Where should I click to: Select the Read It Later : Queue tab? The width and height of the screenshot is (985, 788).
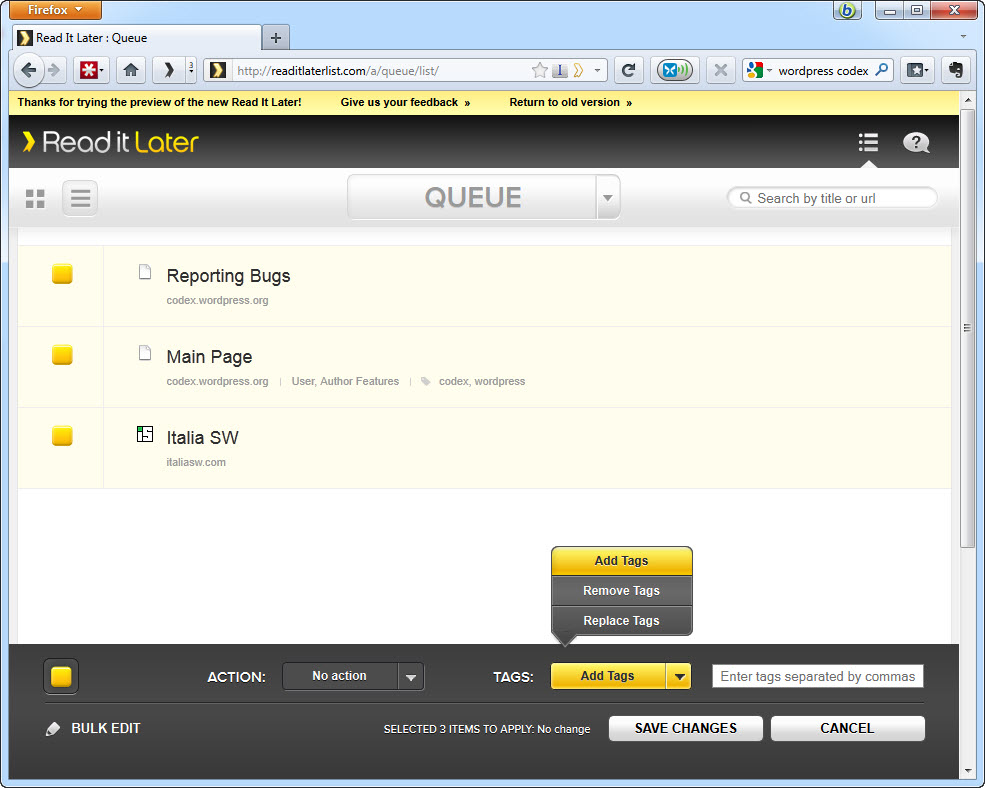coord(137,38)
